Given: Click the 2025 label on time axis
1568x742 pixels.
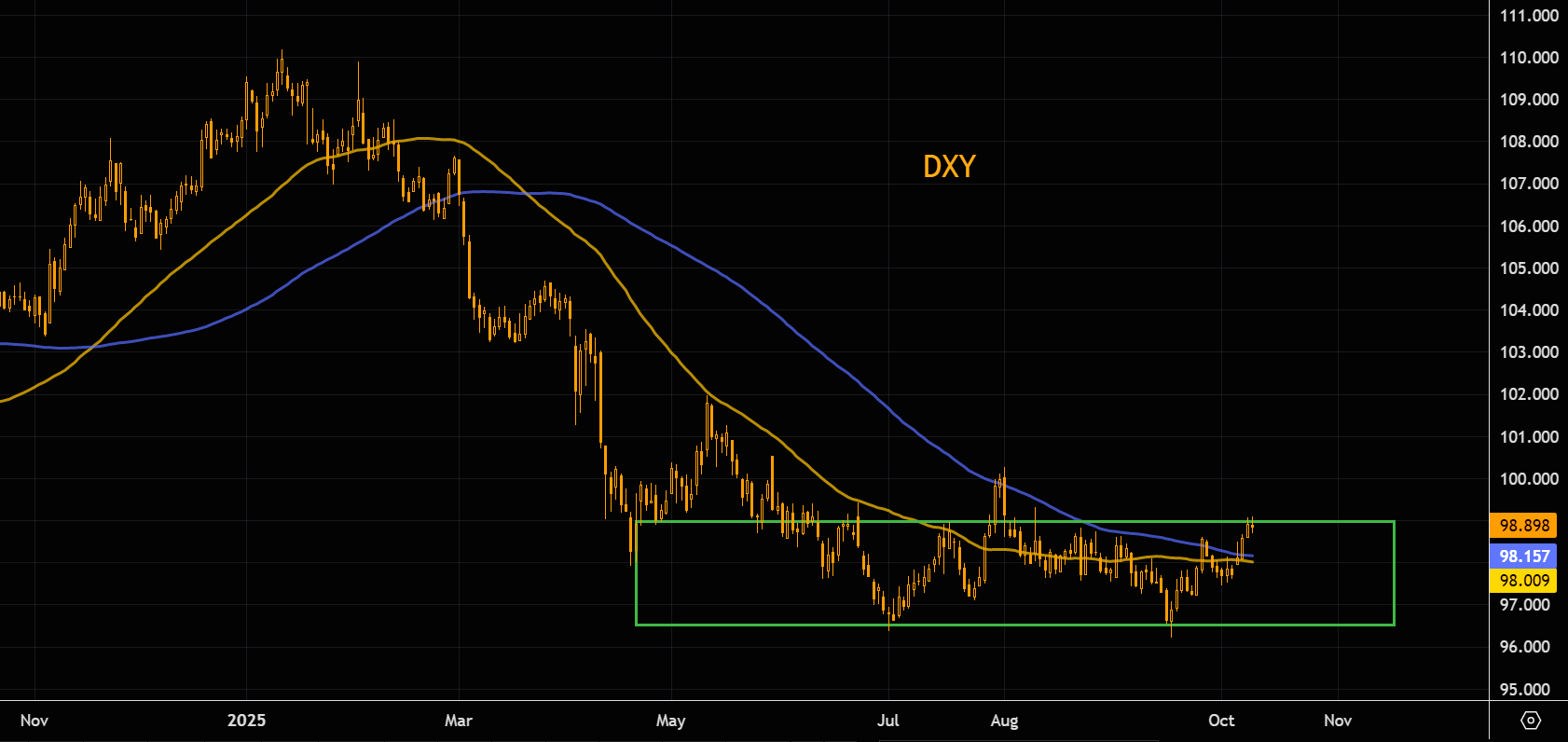Looking at the screenshot, I should 247,721.
